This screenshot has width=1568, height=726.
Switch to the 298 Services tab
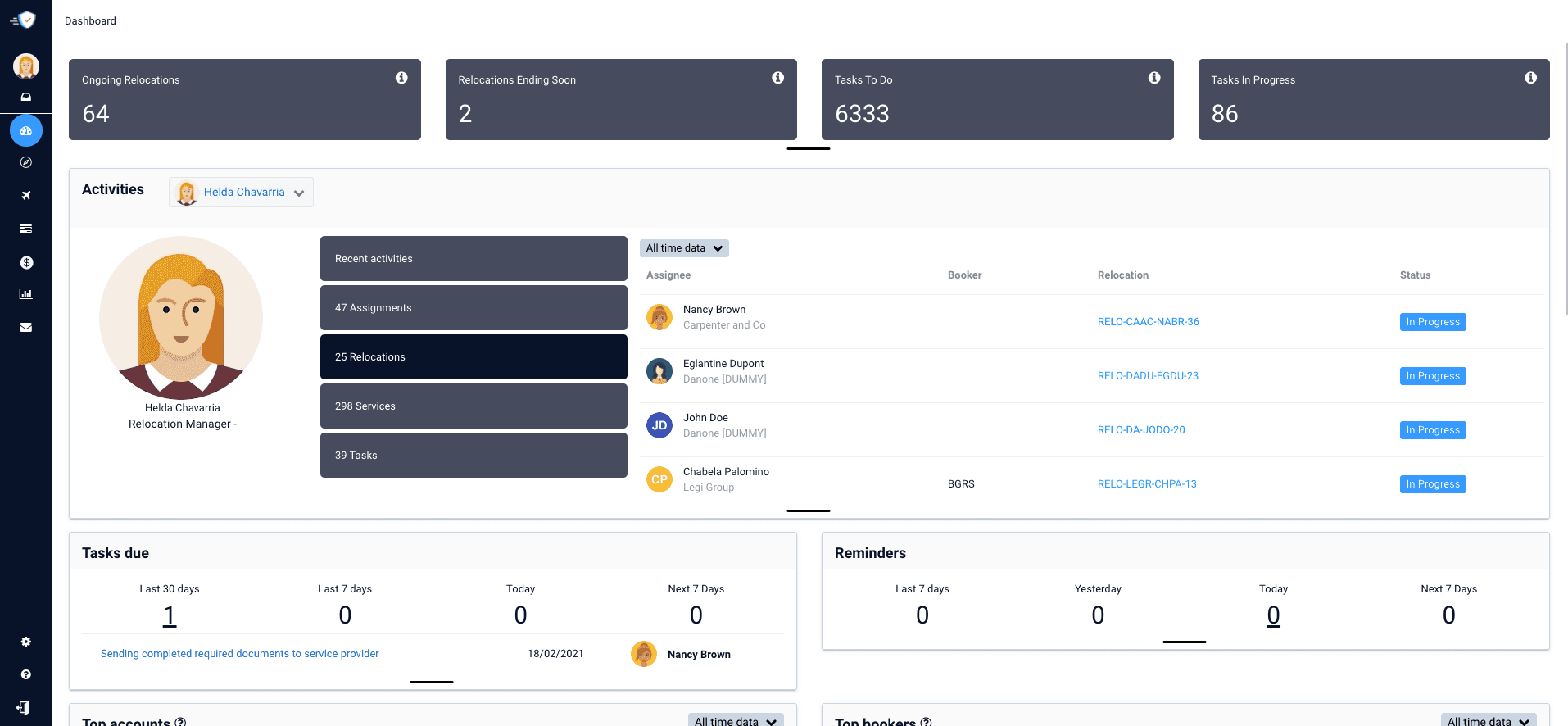pyautogui.click(x=474, y=406)
